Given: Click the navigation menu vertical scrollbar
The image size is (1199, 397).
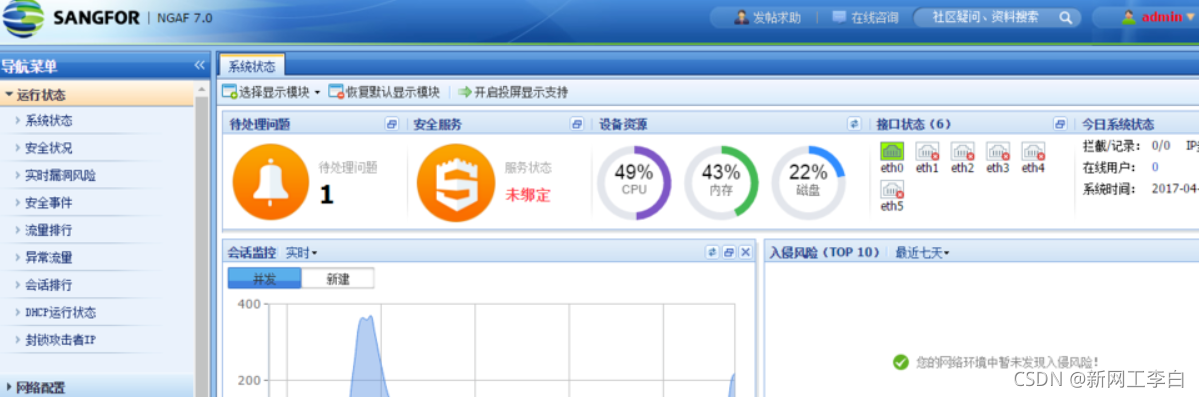Looking at the screenshot, I should pyautogui.click(x=202, y=241).
